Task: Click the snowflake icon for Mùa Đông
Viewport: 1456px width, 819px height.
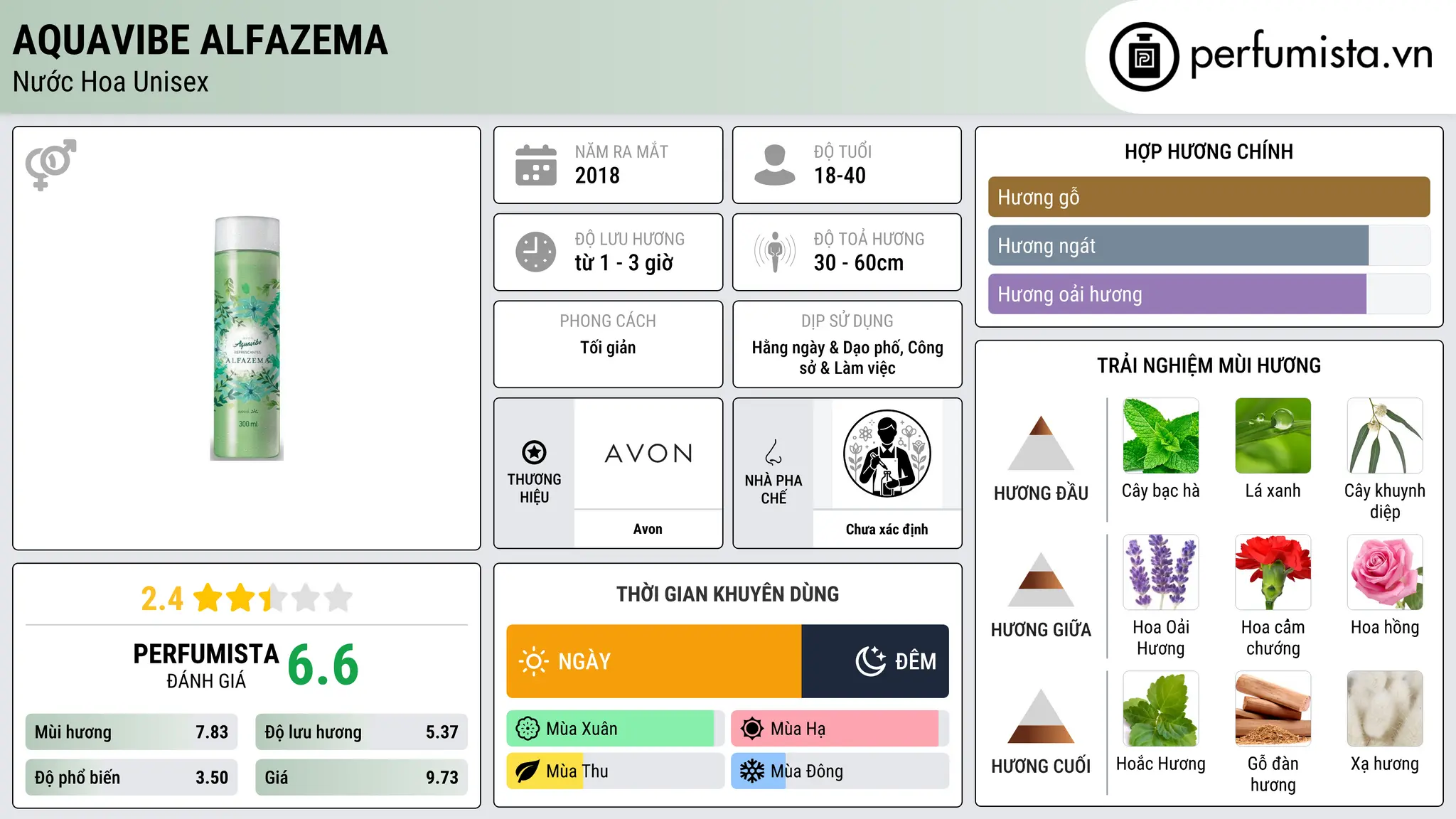Action: (x=752, y=771)
